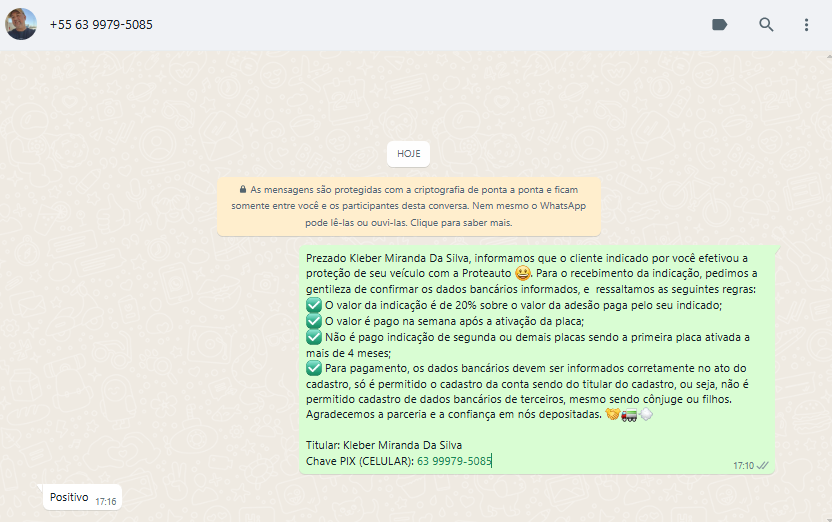832x522 pixels.
Task: Open the contact's profile picture
Action: point(21,24)
